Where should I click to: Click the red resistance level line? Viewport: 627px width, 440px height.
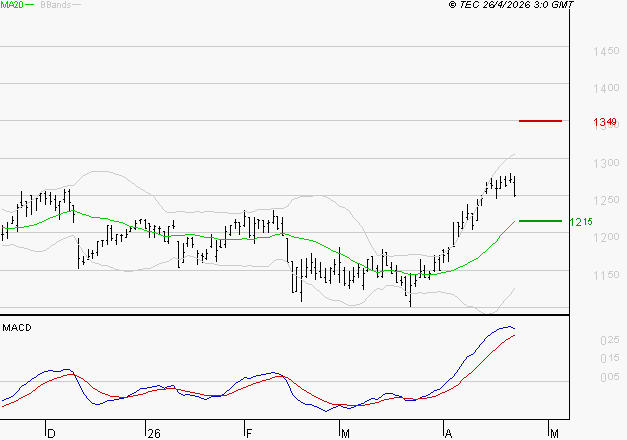[540, 121]
